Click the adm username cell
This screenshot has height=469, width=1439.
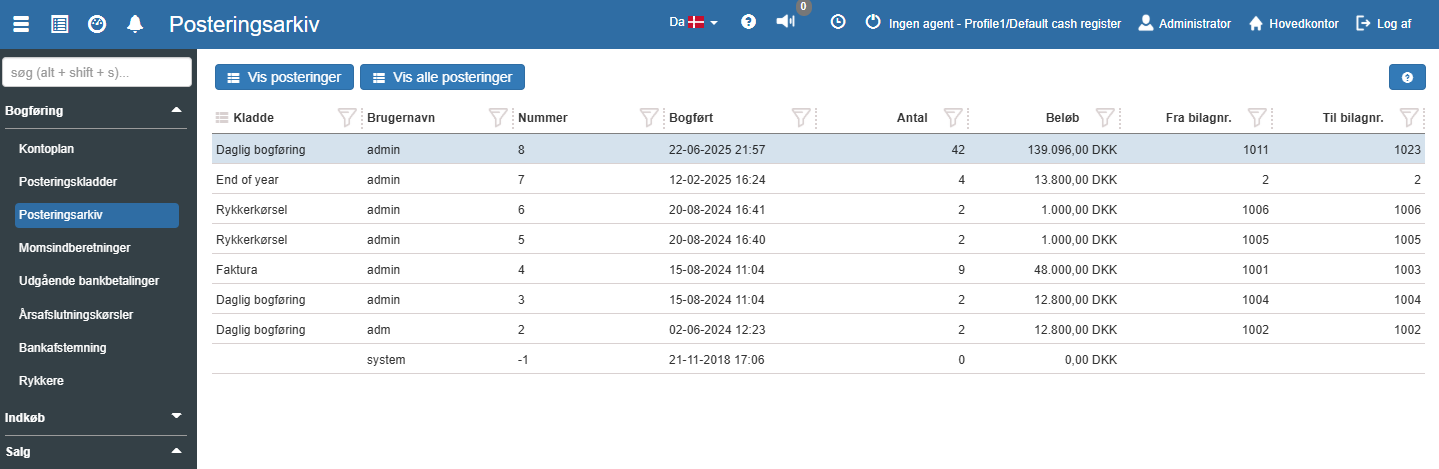379,329
